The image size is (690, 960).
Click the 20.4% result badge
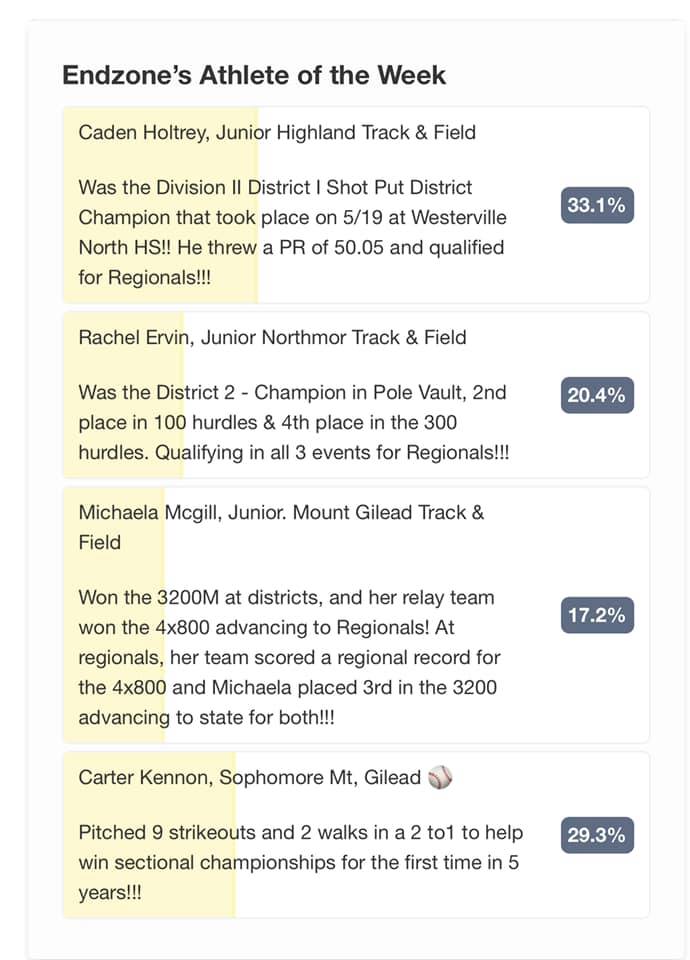pyautogui.click(x=597, y=395)
